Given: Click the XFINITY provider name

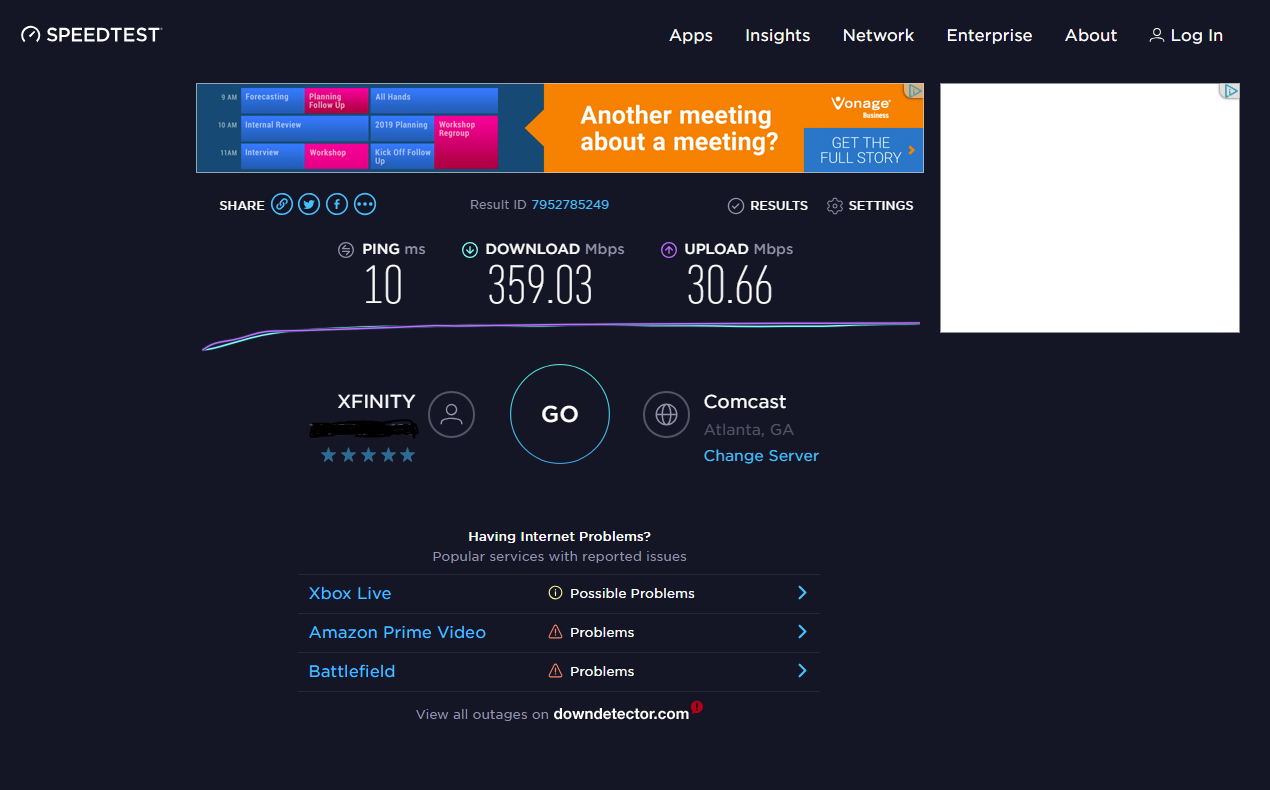Looking at the screenshot, I should [x=376, y=402].
